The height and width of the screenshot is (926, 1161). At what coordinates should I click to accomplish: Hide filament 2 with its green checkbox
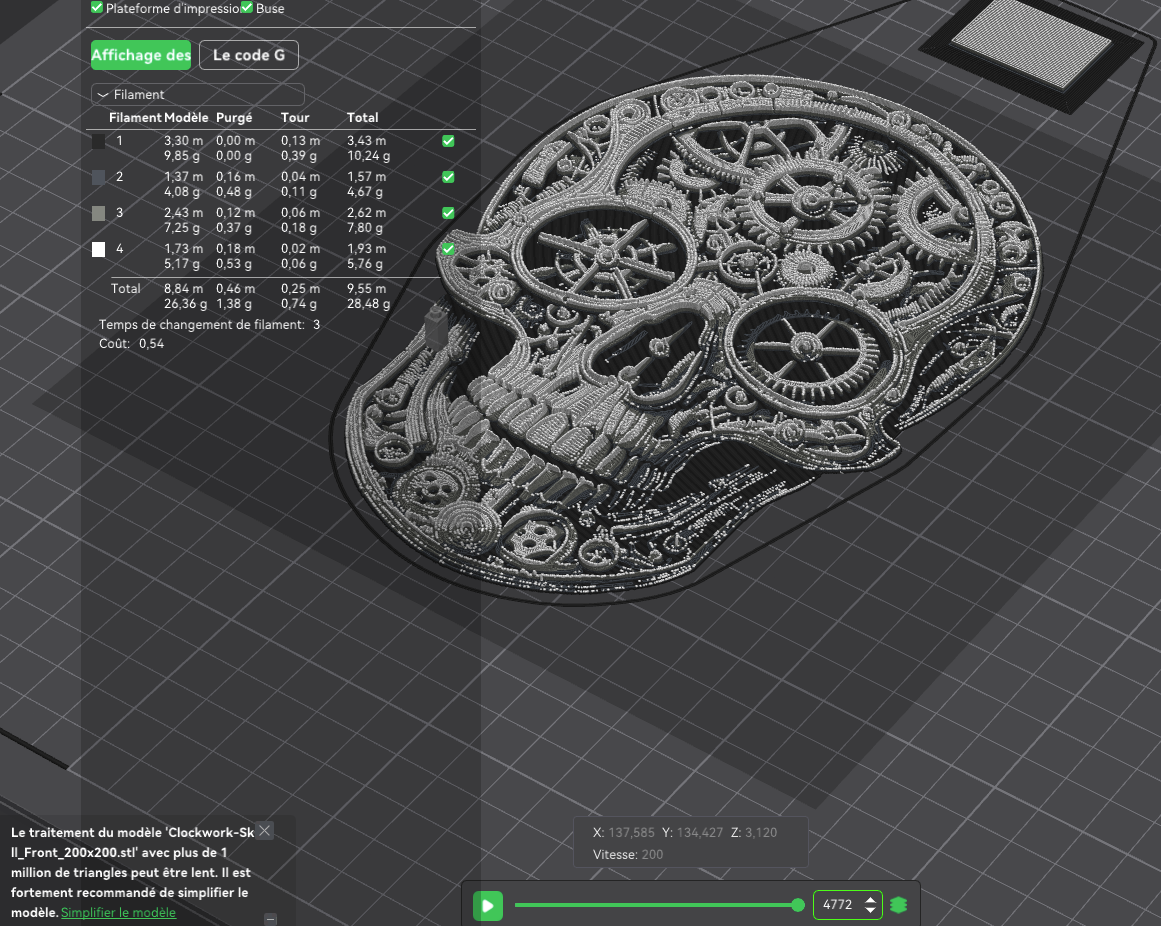pos(448,177)
